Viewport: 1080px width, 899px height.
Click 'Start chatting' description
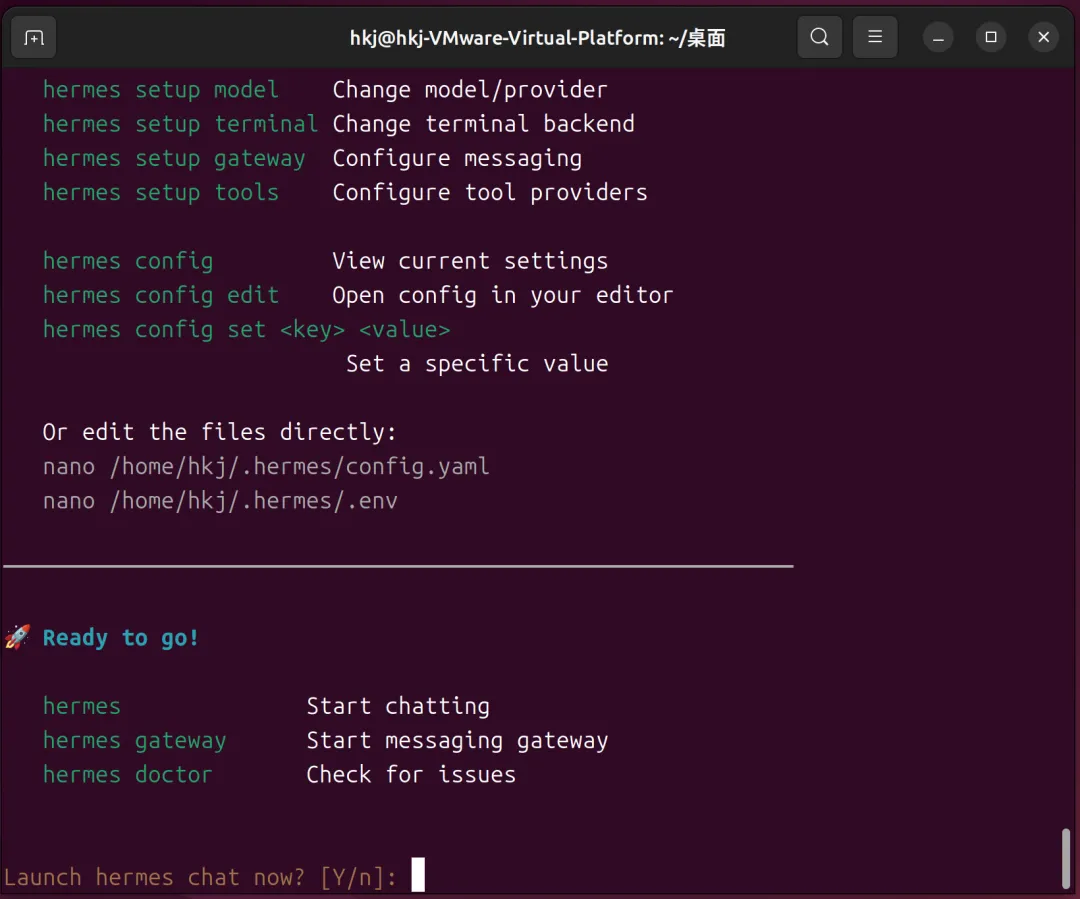398,706
